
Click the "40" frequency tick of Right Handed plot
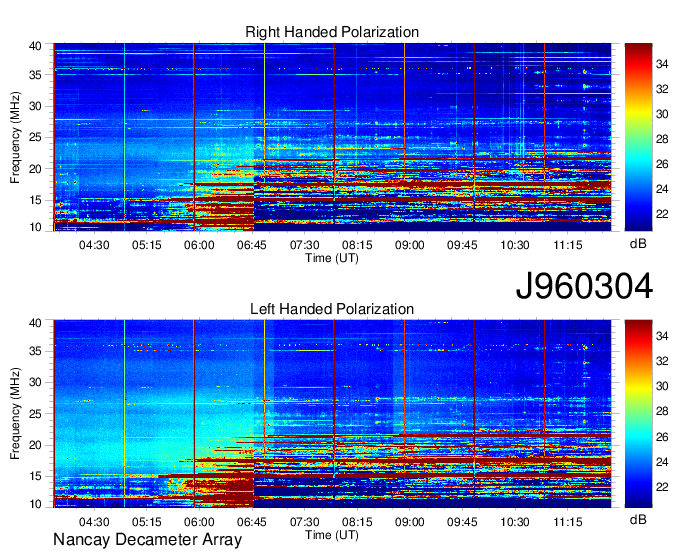tap(35, 46)
